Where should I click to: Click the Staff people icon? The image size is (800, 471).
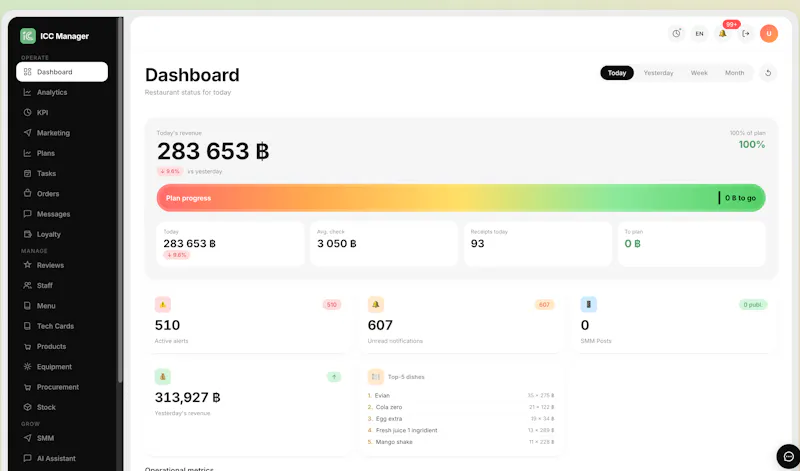click(x=28, y=285)
